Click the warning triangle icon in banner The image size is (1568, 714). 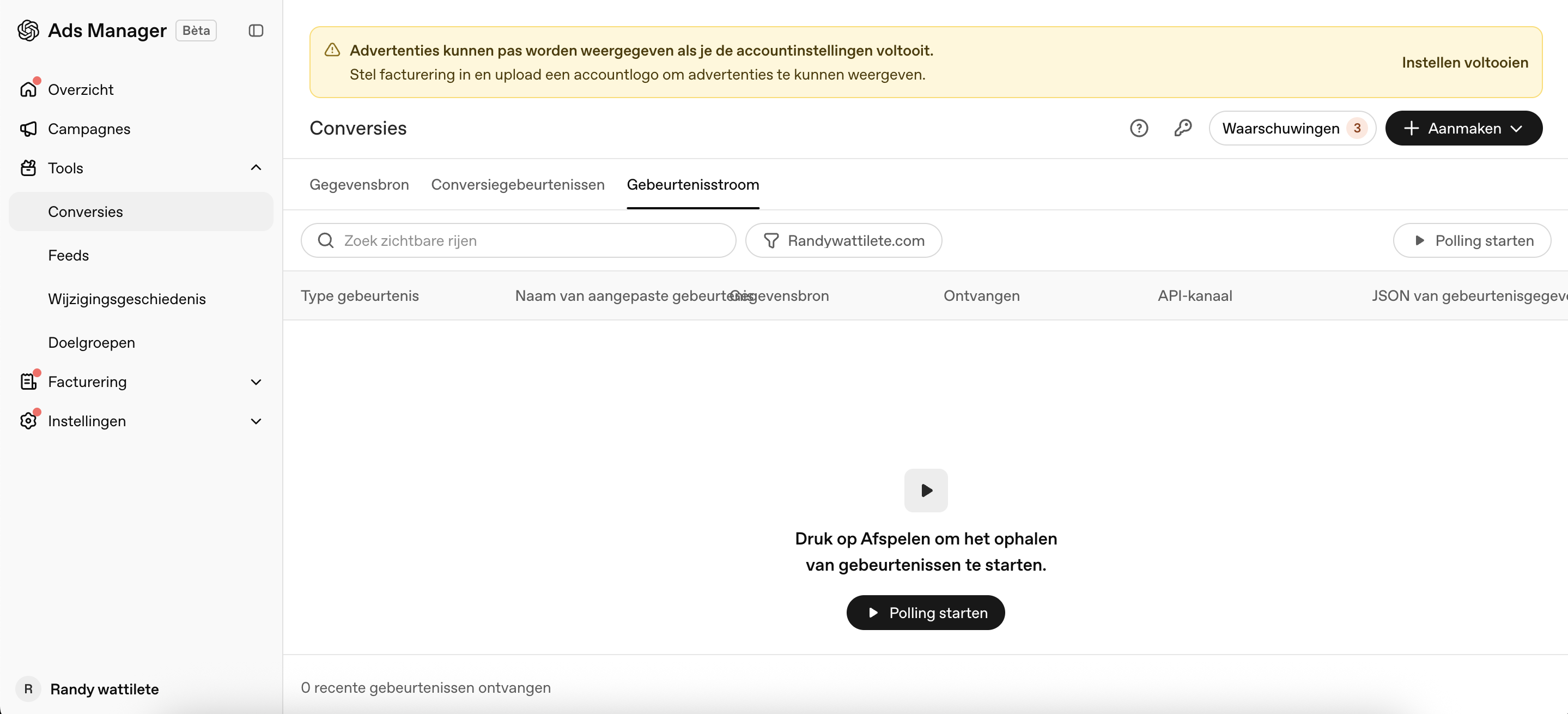[x=332, y=50]
